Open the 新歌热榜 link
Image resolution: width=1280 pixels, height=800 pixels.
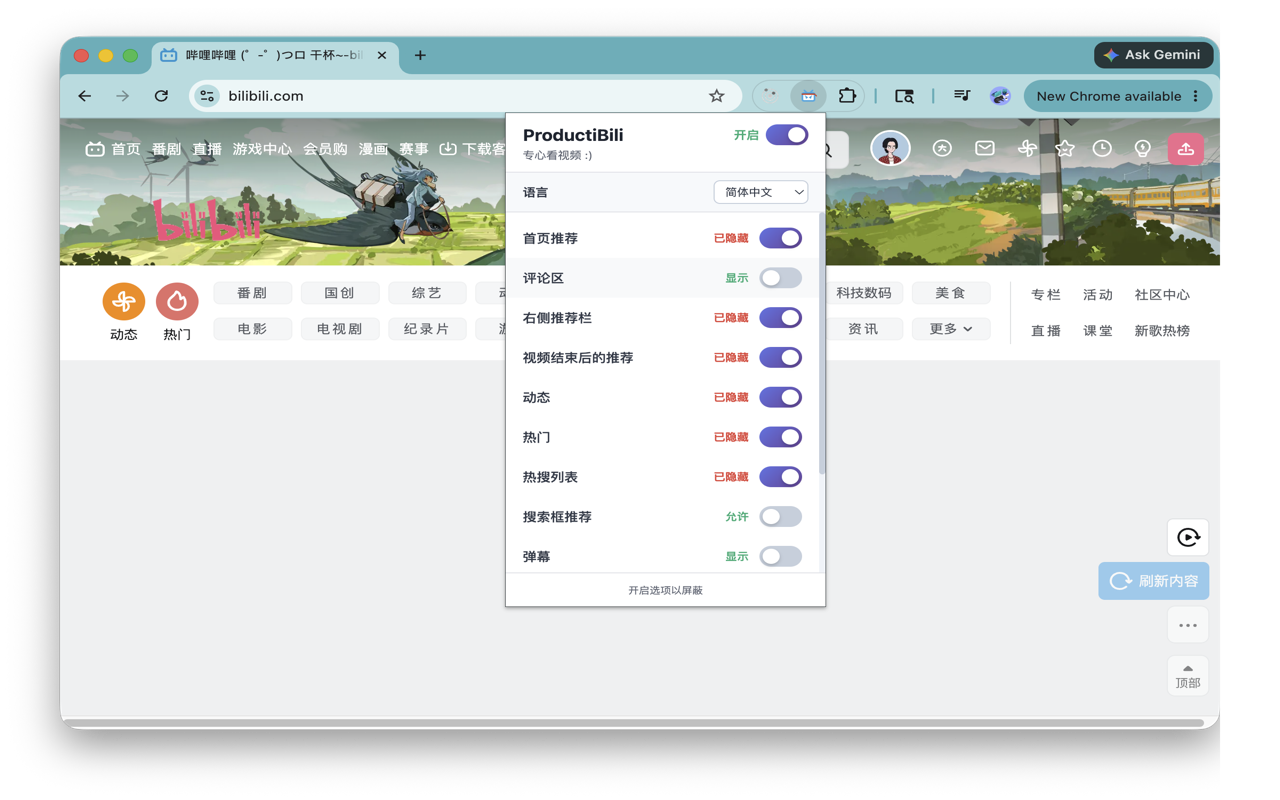pyautogui.click(x=1162, y=331)
